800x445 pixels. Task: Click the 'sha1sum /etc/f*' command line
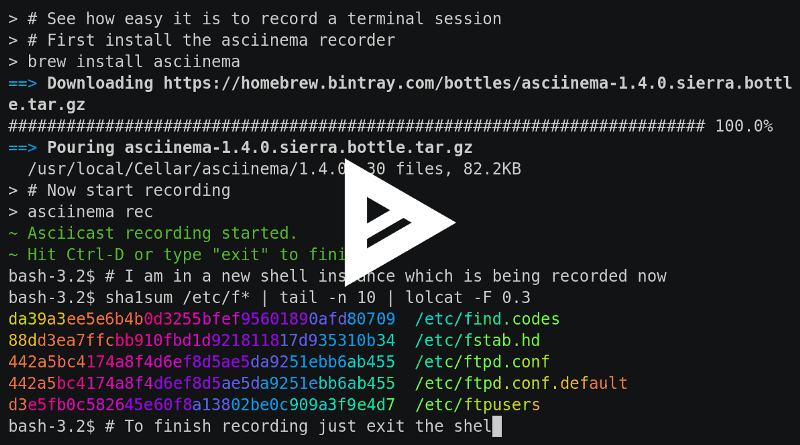[318, 298]
